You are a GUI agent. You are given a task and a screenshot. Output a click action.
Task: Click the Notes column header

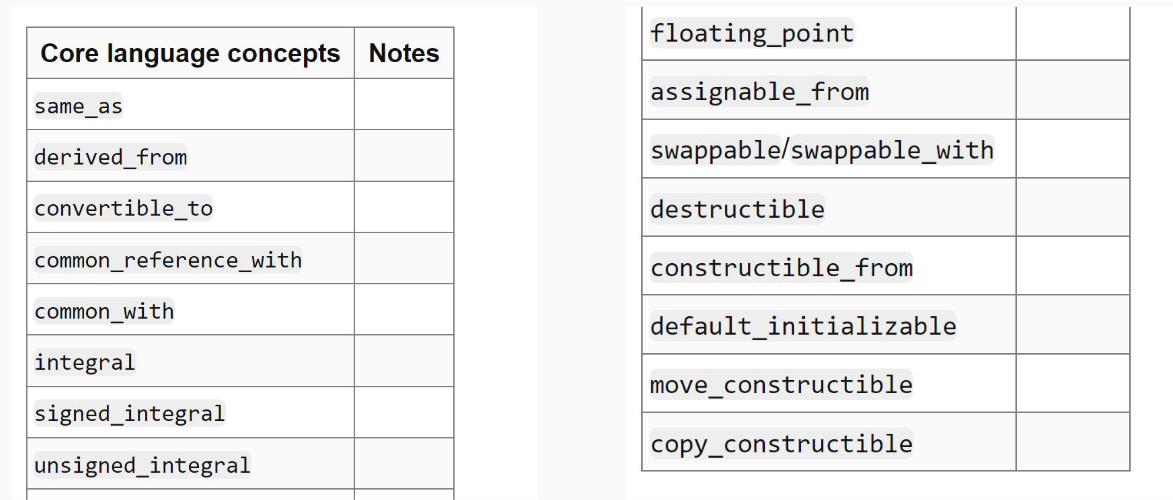coord(404,53)
